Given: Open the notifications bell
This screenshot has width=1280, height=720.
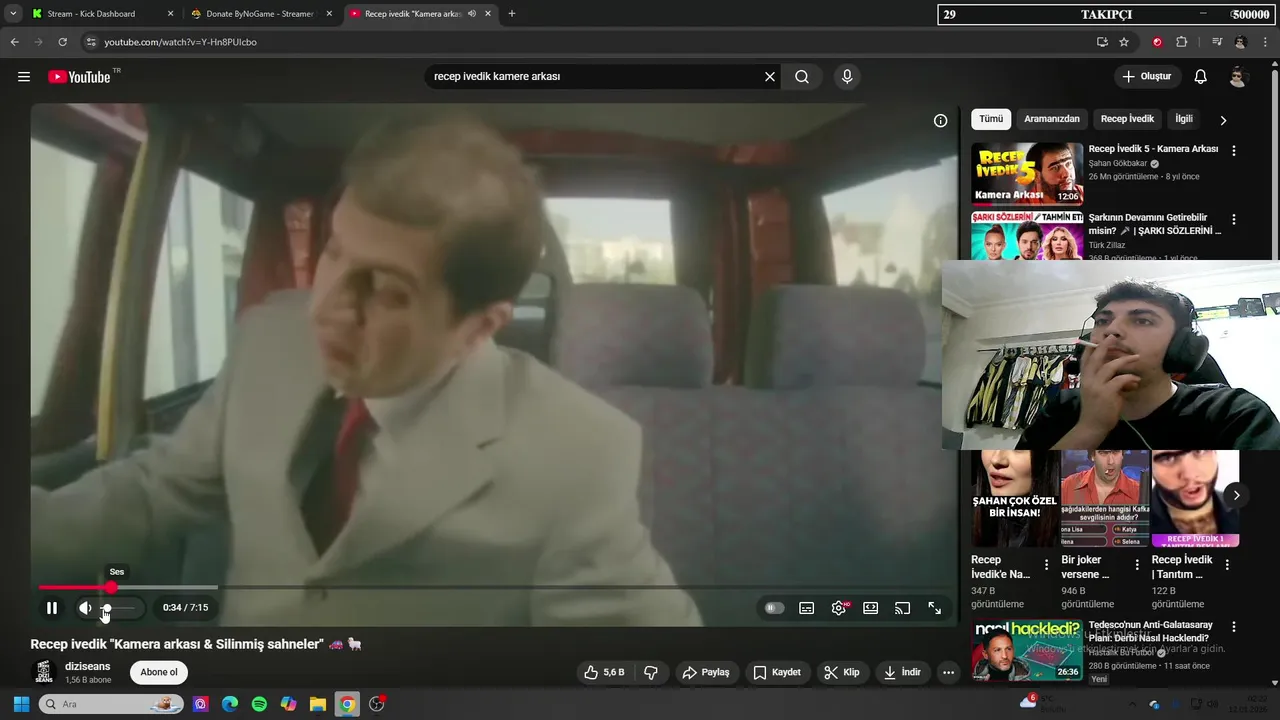Looking at the screenshot, I should point(1201,77).
